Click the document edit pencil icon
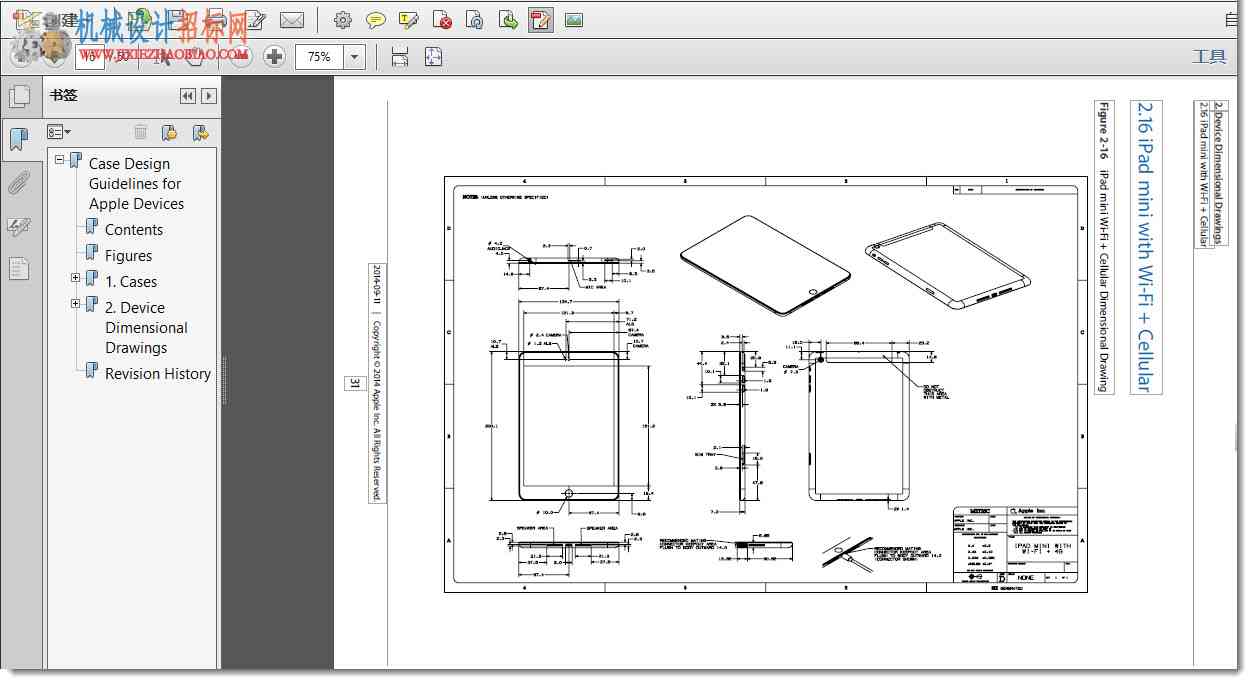Image resolution: width=1252 pixels, height=684 pixels. click(x=256, y=20)
